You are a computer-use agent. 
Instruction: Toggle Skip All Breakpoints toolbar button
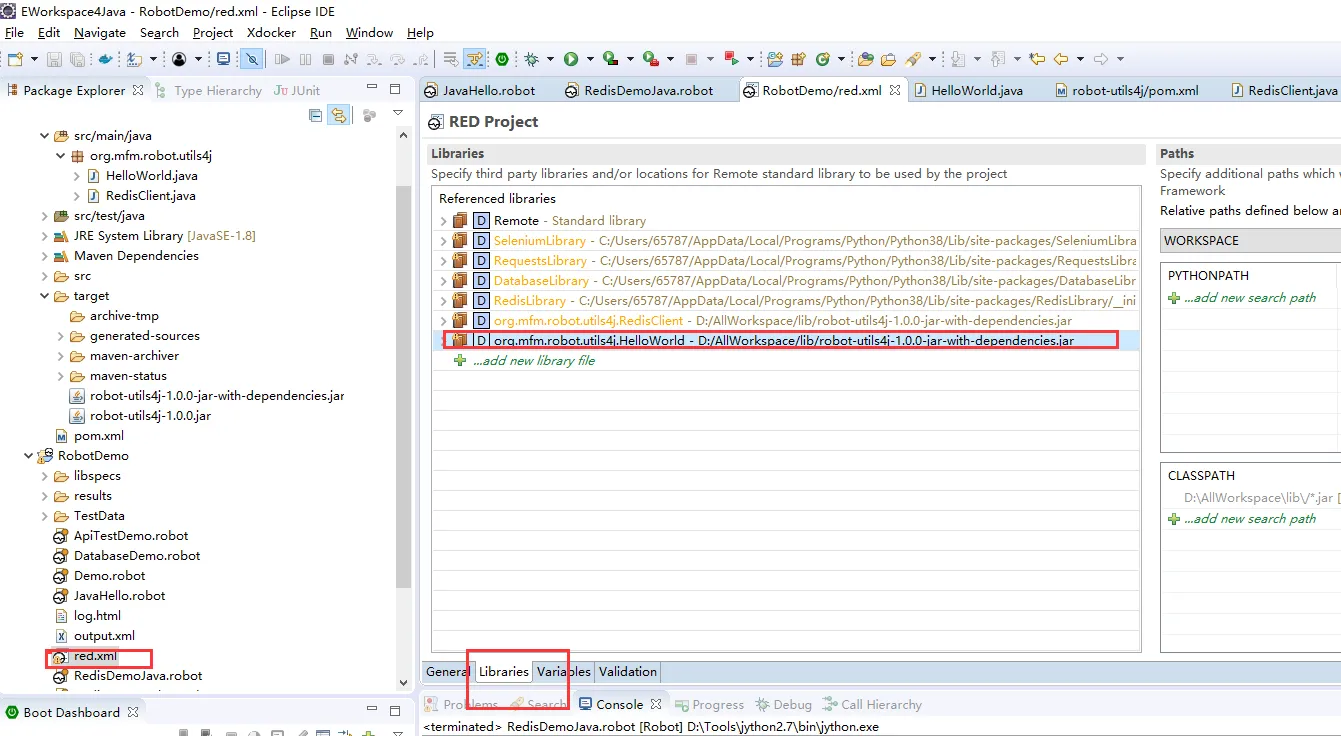(253, 59)
